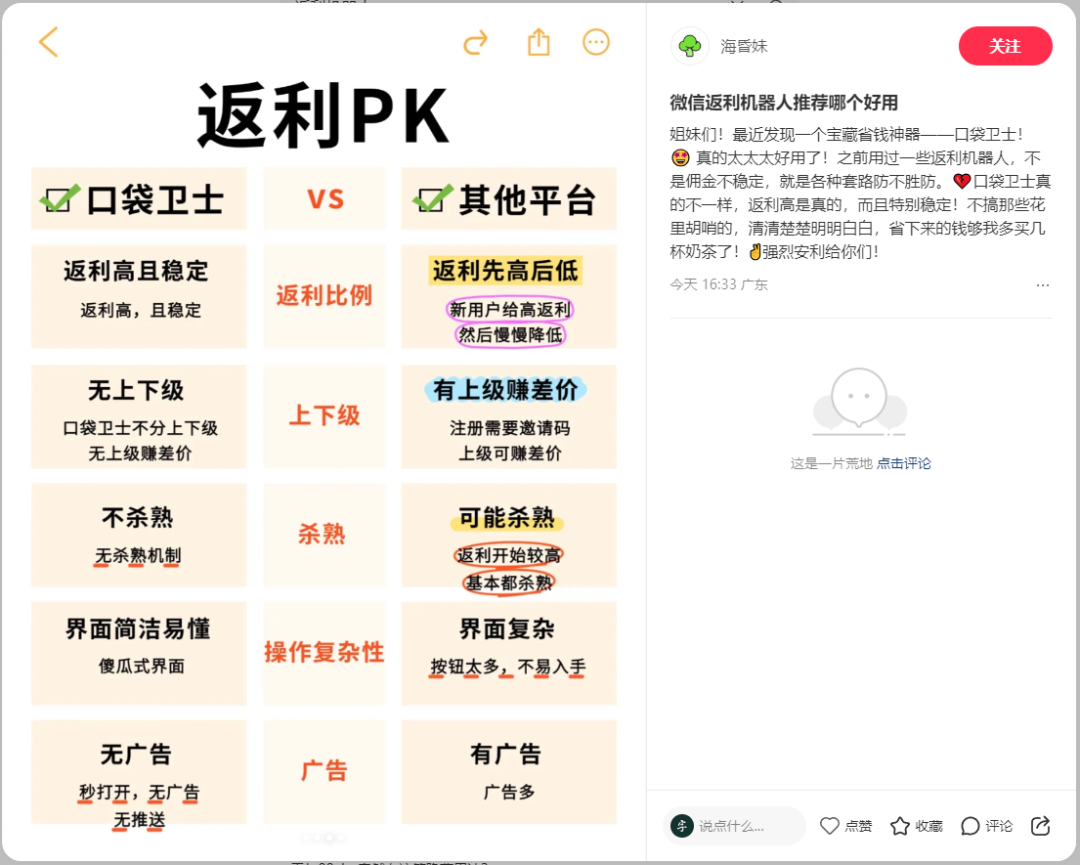Screen dimensions: 1080x865
Task: Click the empty comments bubble illustration
Action: (860, 402)
